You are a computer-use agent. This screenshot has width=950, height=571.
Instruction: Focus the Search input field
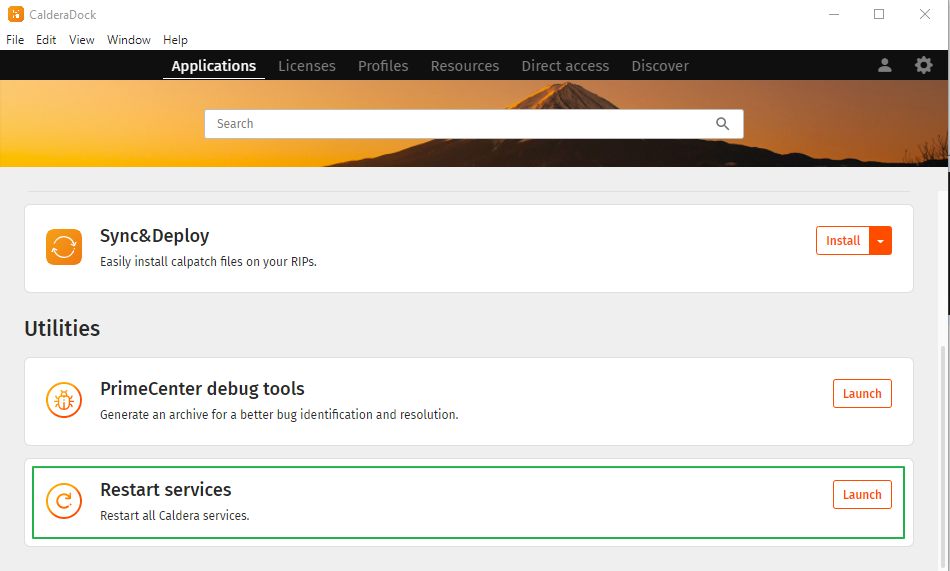point(460,124)
